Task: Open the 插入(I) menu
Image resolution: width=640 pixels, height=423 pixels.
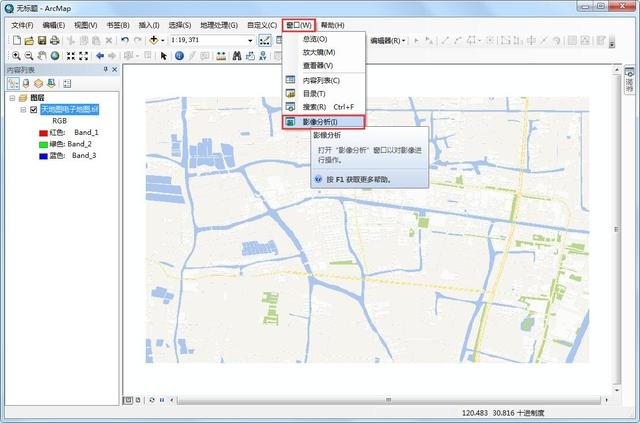Action: (x=149, y=25)
